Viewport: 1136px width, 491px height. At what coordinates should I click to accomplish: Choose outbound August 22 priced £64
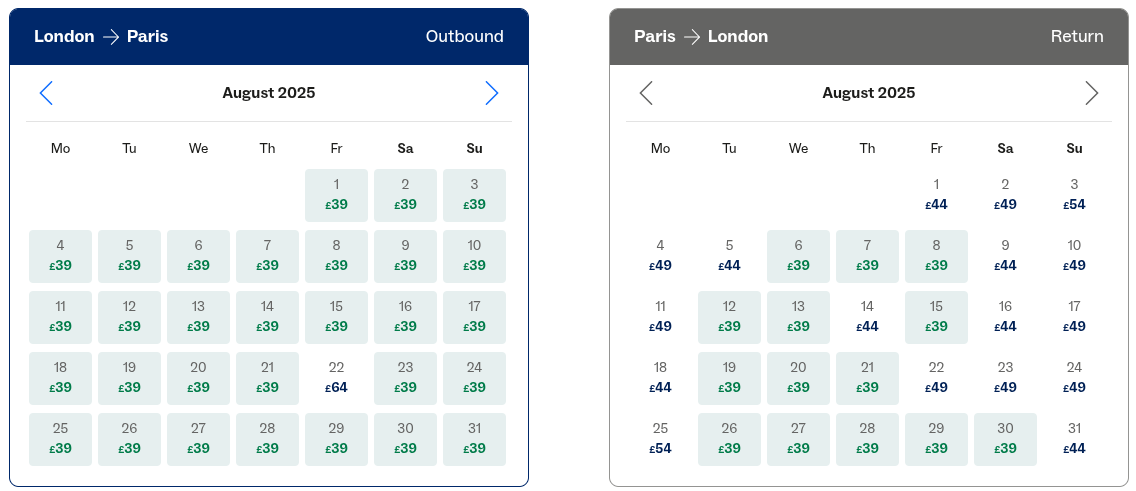pos(336,378)
